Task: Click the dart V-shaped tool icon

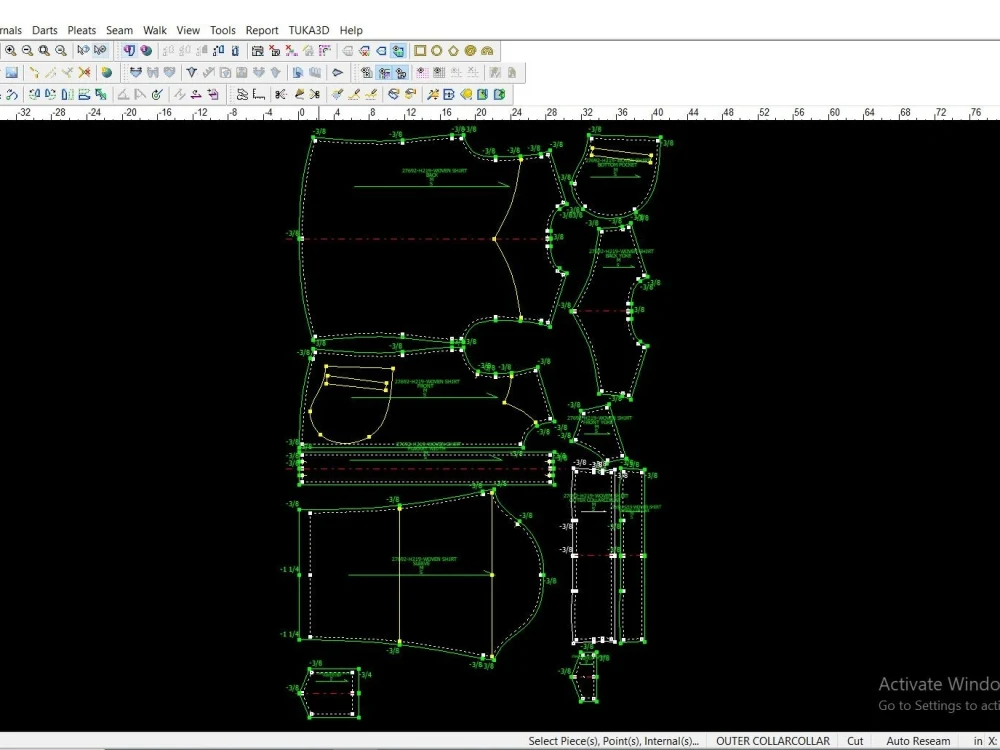Action: click(x=191, y=72)
